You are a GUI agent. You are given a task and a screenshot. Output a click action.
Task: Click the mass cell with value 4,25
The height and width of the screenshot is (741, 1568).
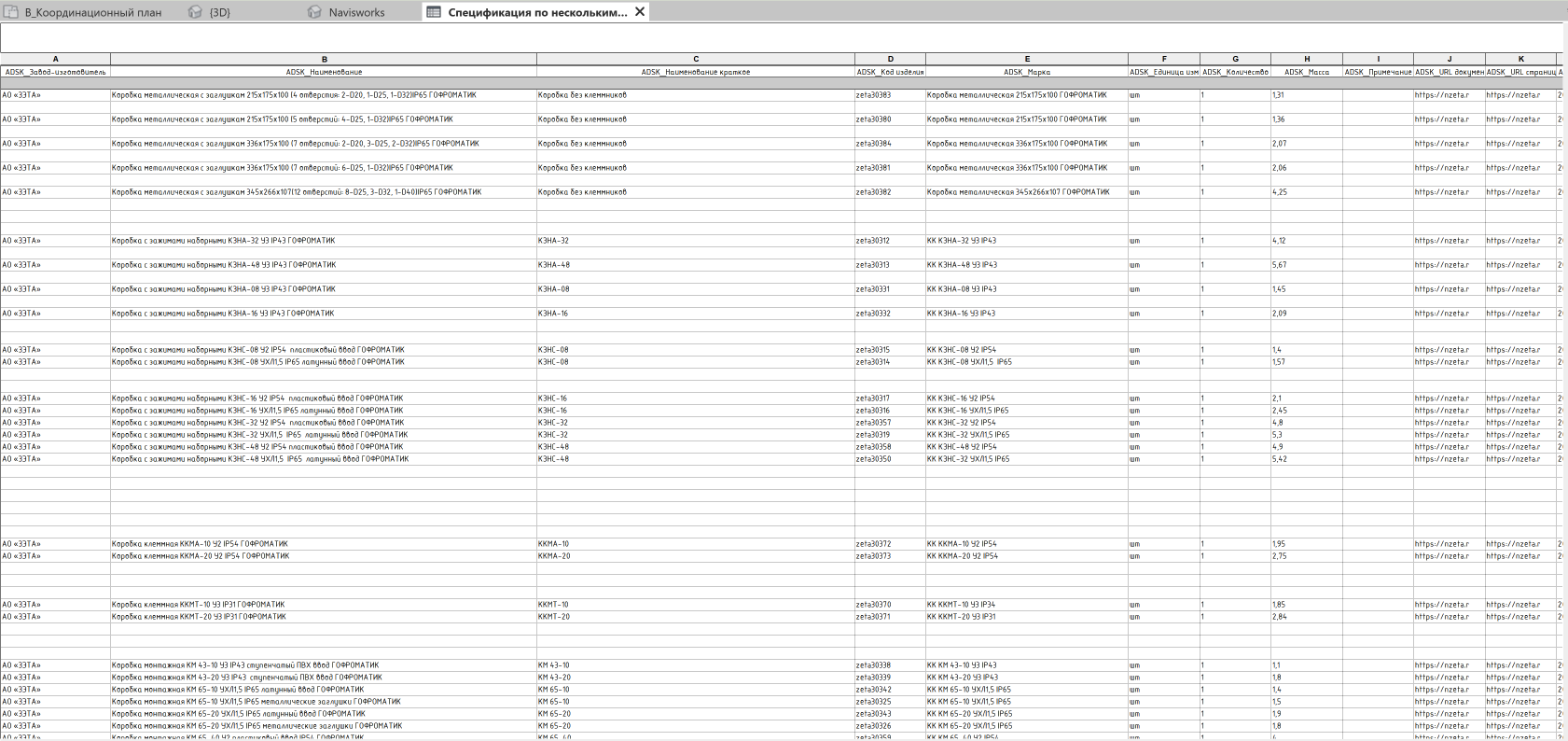pyautogui.click(x=1280, y=192)
